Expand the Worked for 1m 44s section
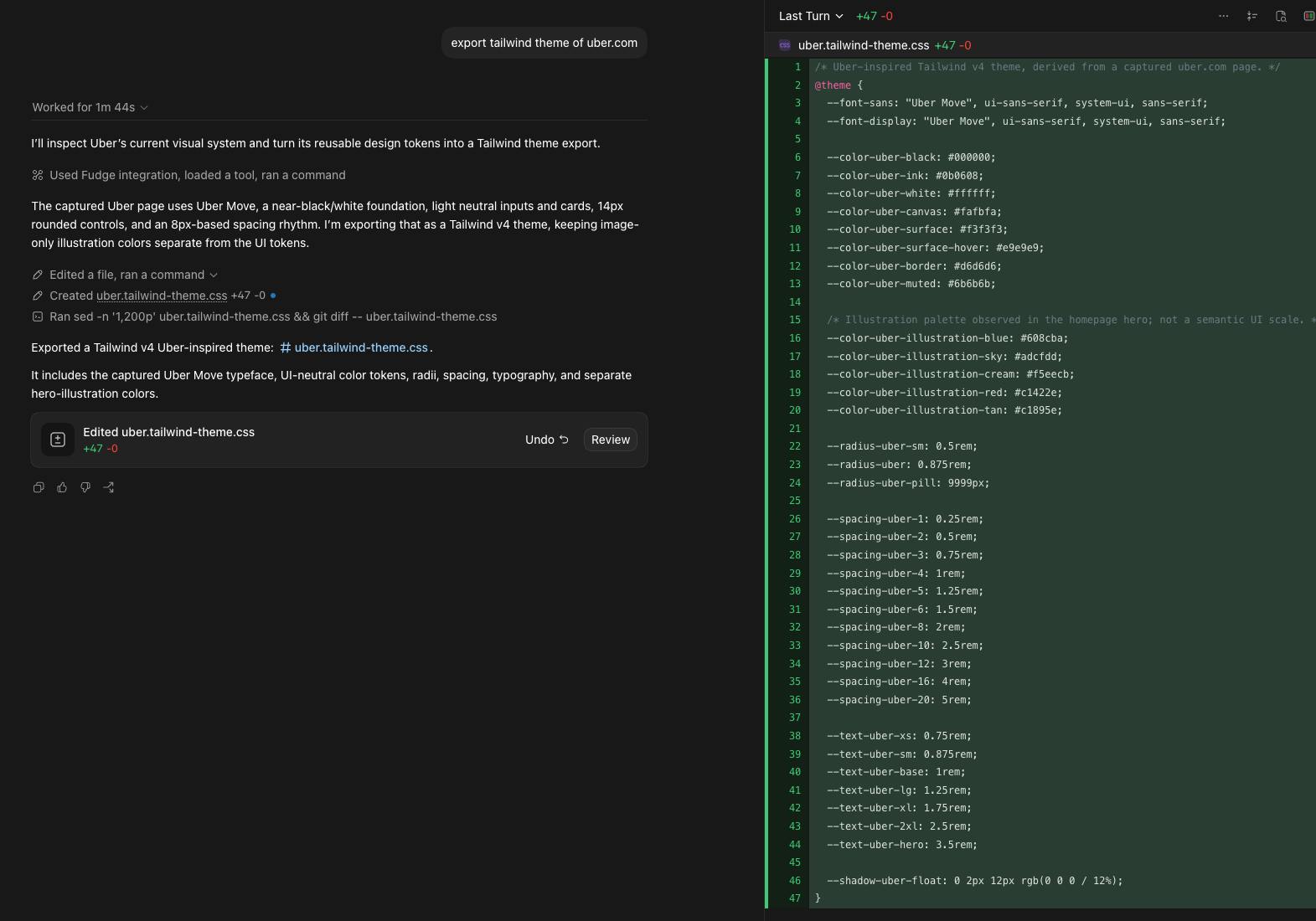This screenshot has height=921, width=1316. pyautogui.click(x=90, y=107)
